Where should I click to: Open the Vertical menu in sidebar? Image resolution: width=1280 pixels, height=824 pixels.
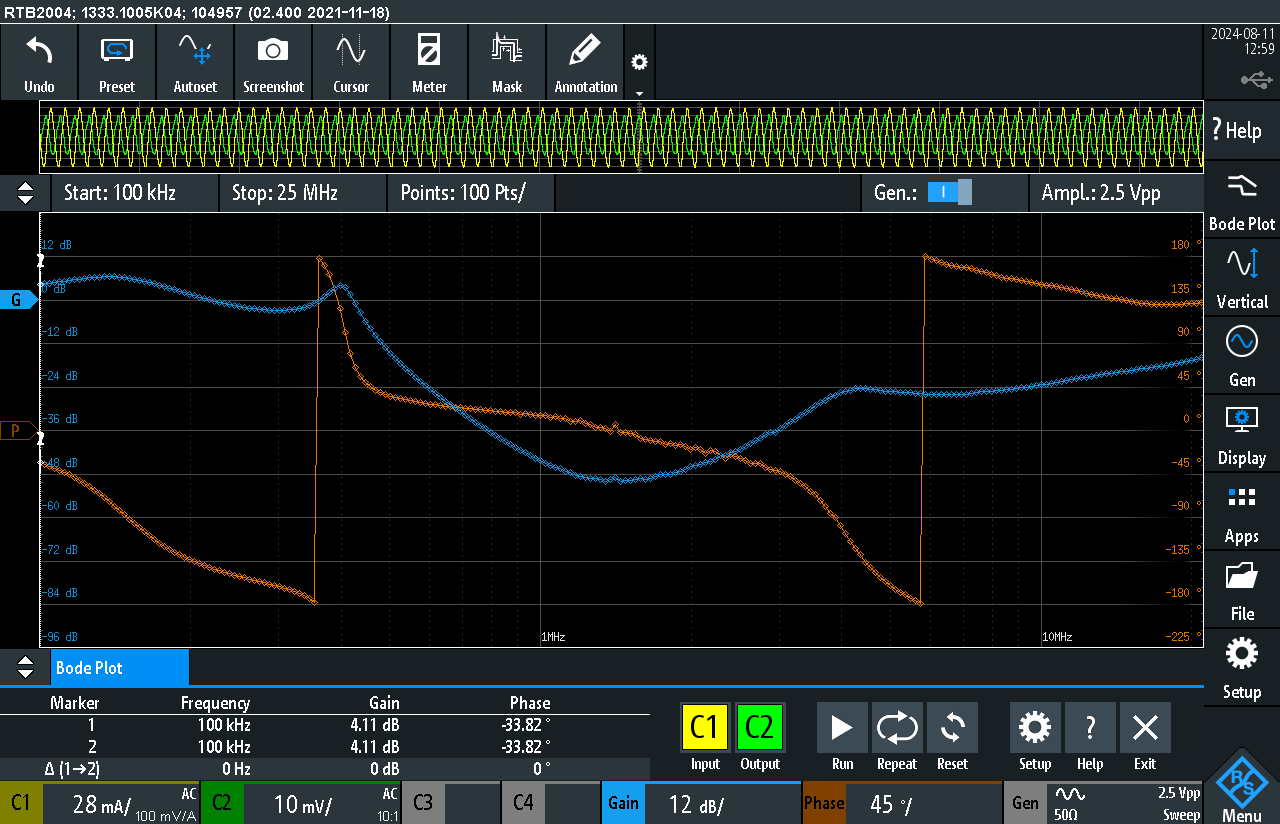[1241, 280]
